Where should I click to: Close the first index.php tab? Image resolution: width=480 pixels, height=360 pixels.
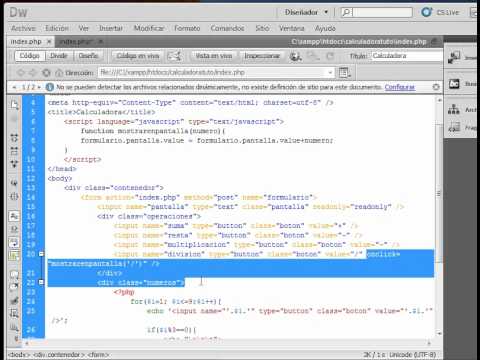click(49, 42)
